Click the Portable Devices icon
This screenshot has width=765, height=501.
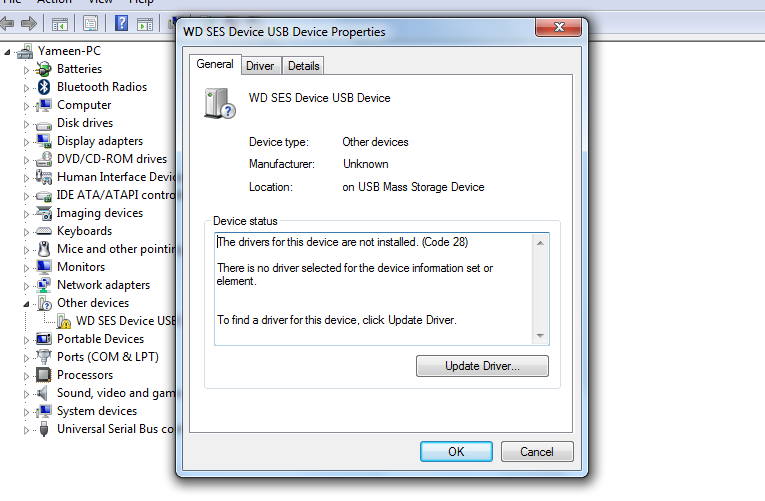pyautogui.click(x=44, y=339)
